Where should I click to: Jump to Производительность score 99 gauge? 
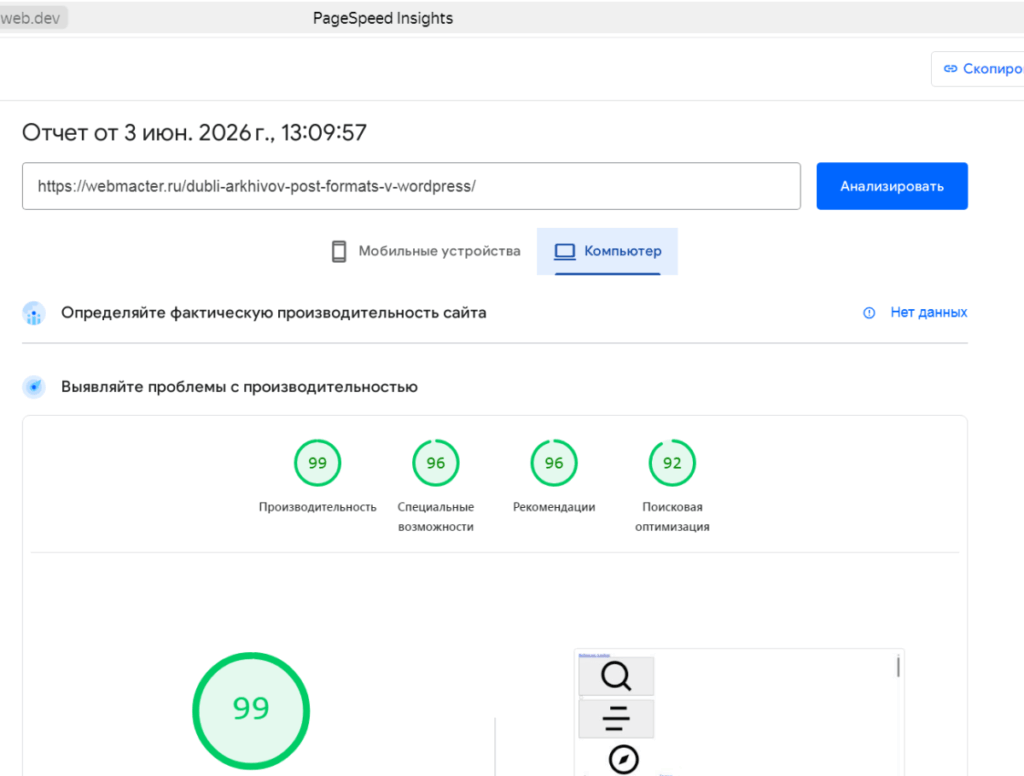(317, 463)
